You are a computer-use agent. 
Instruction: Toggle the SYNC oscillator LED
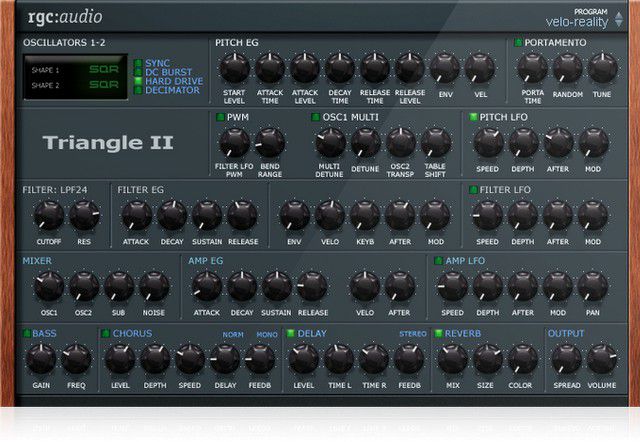pyautogui.click(x=138, y=63)
